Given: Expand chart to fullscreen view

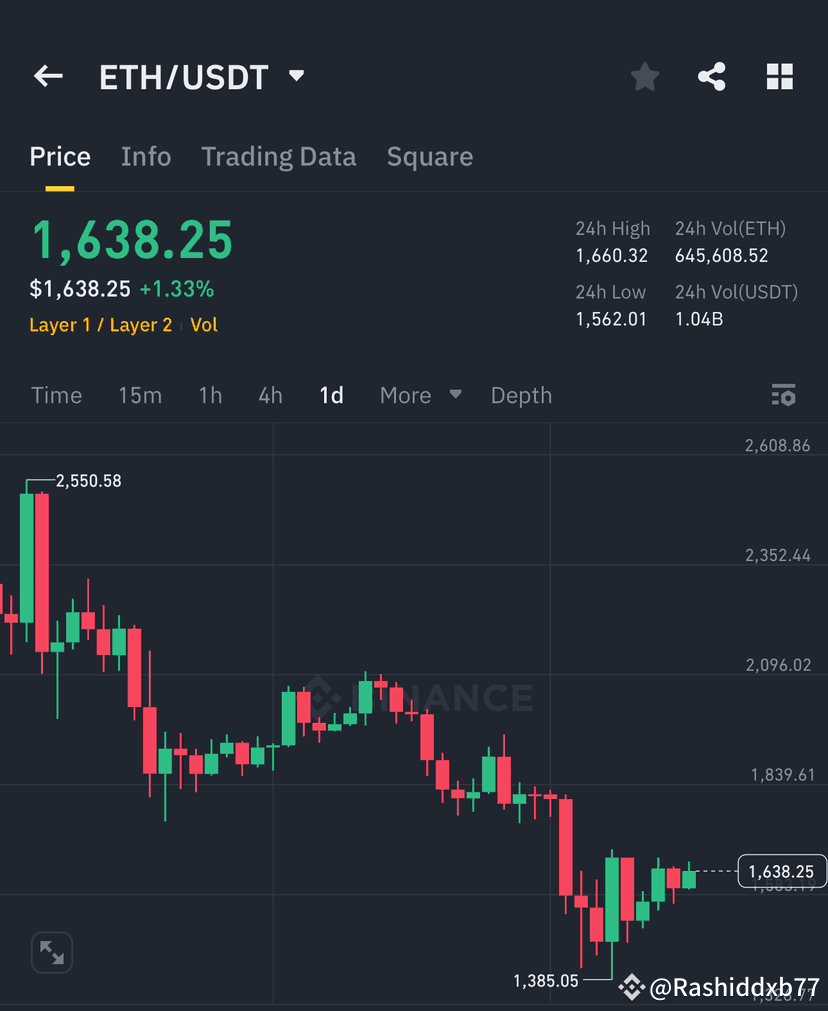Looking at the screenshot, I should [51, 952].
